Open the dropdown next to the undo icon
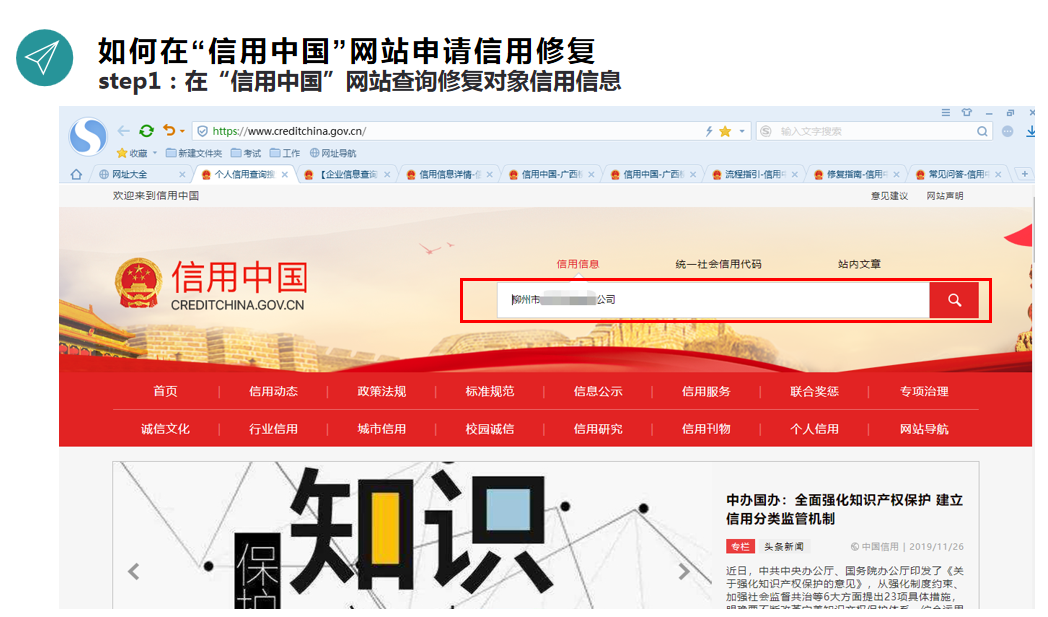Viewport: 1048px width, 617px height. pos(182,132)
